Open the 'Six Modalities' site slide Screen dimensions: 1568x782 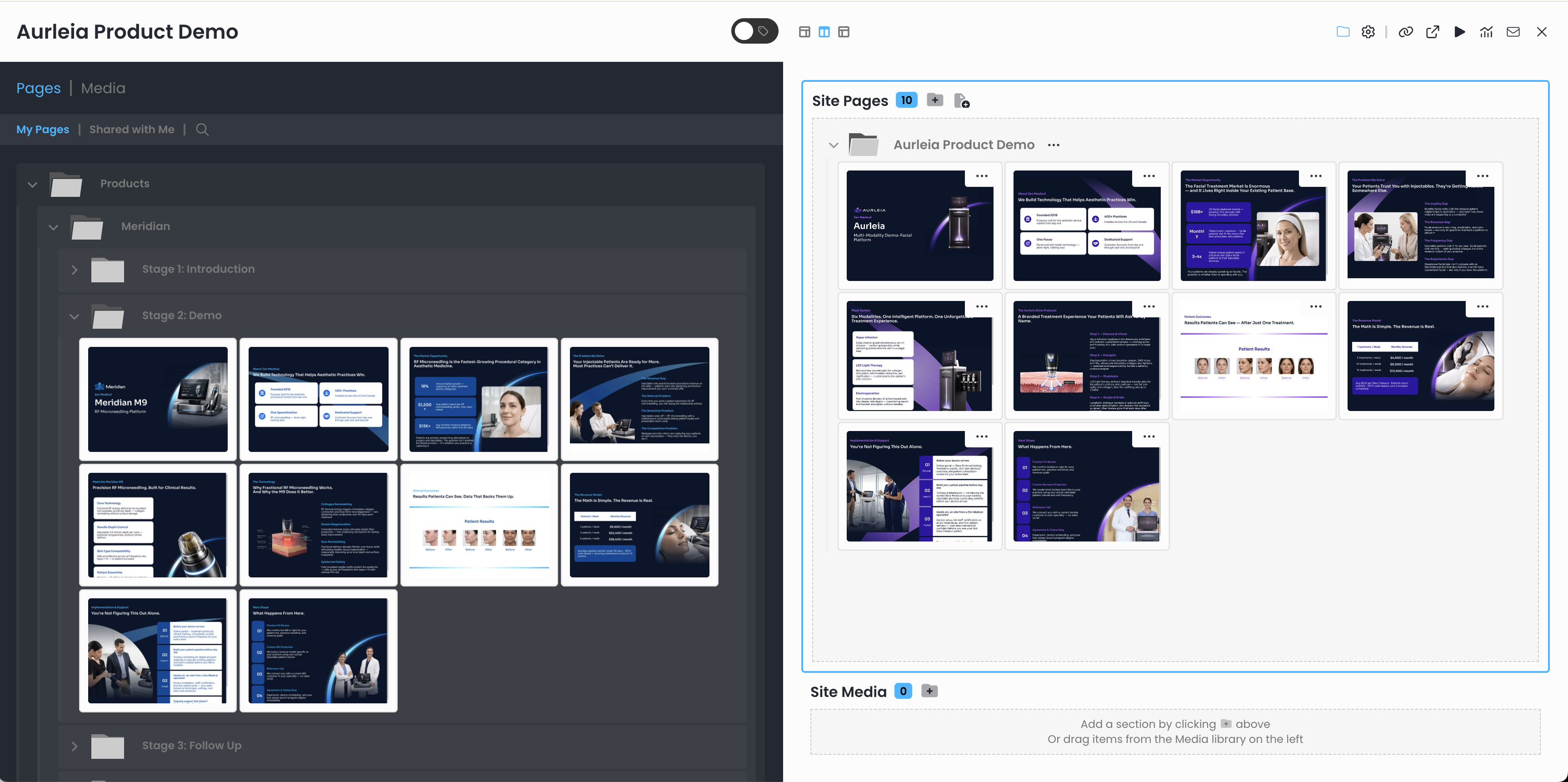click(x=919, y=356)
